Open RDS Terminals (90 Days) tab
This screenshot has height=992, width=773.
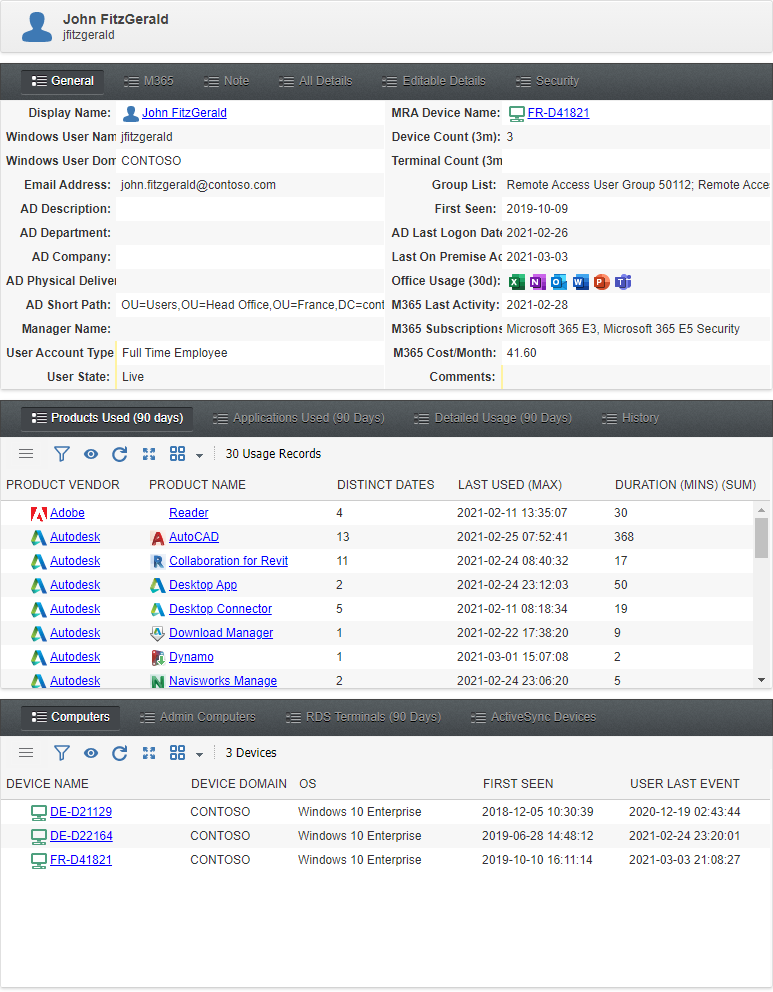click(x=364, y=717)
